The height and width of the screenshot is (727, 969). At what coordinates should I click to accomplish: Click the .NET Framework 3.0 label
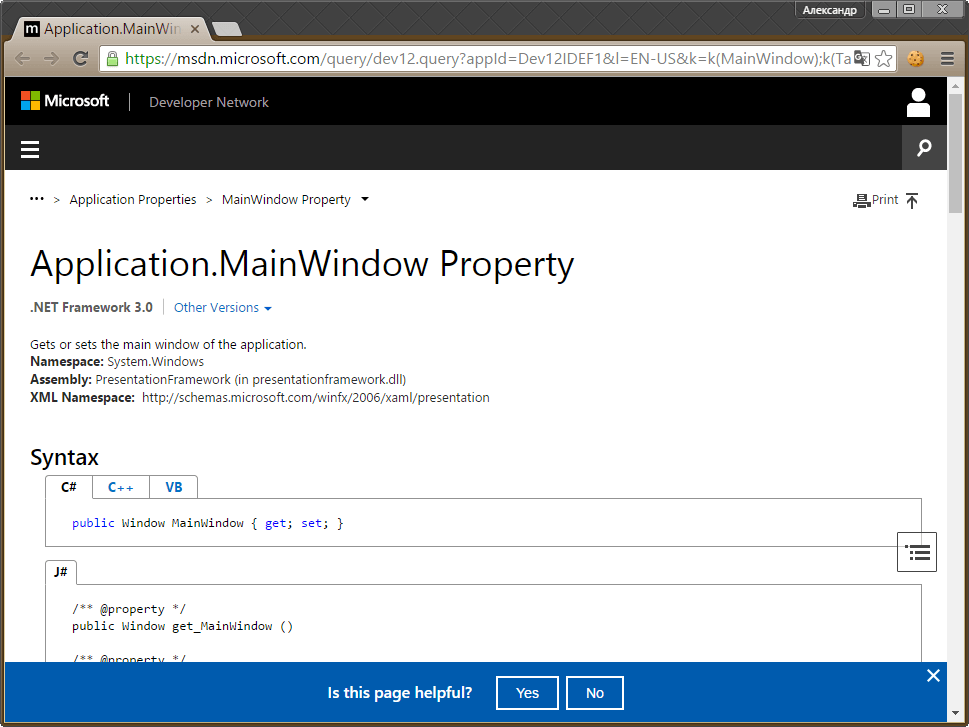pos(91,307)
